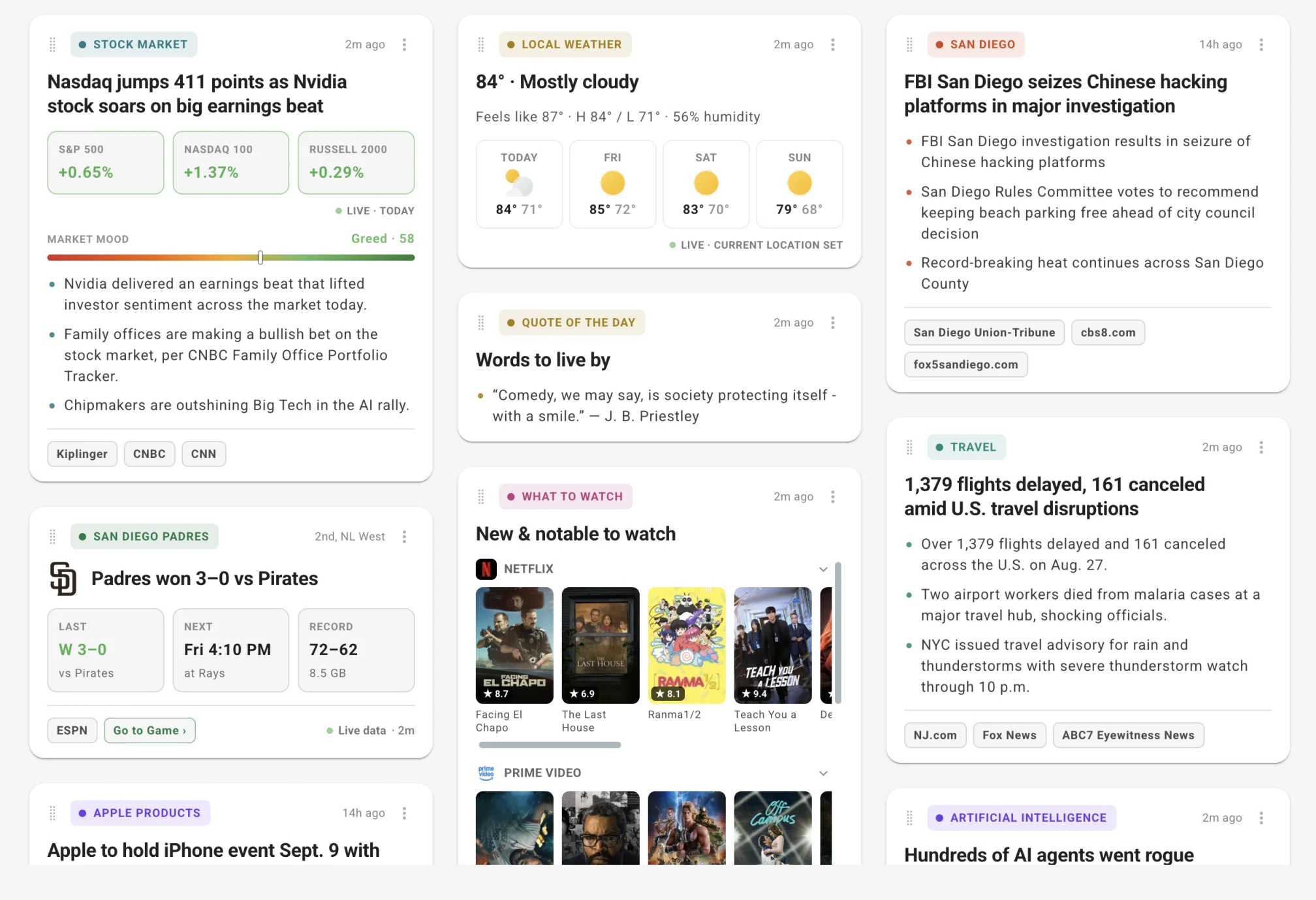Collapse the Netflix section chevron

tap(823, 570)
